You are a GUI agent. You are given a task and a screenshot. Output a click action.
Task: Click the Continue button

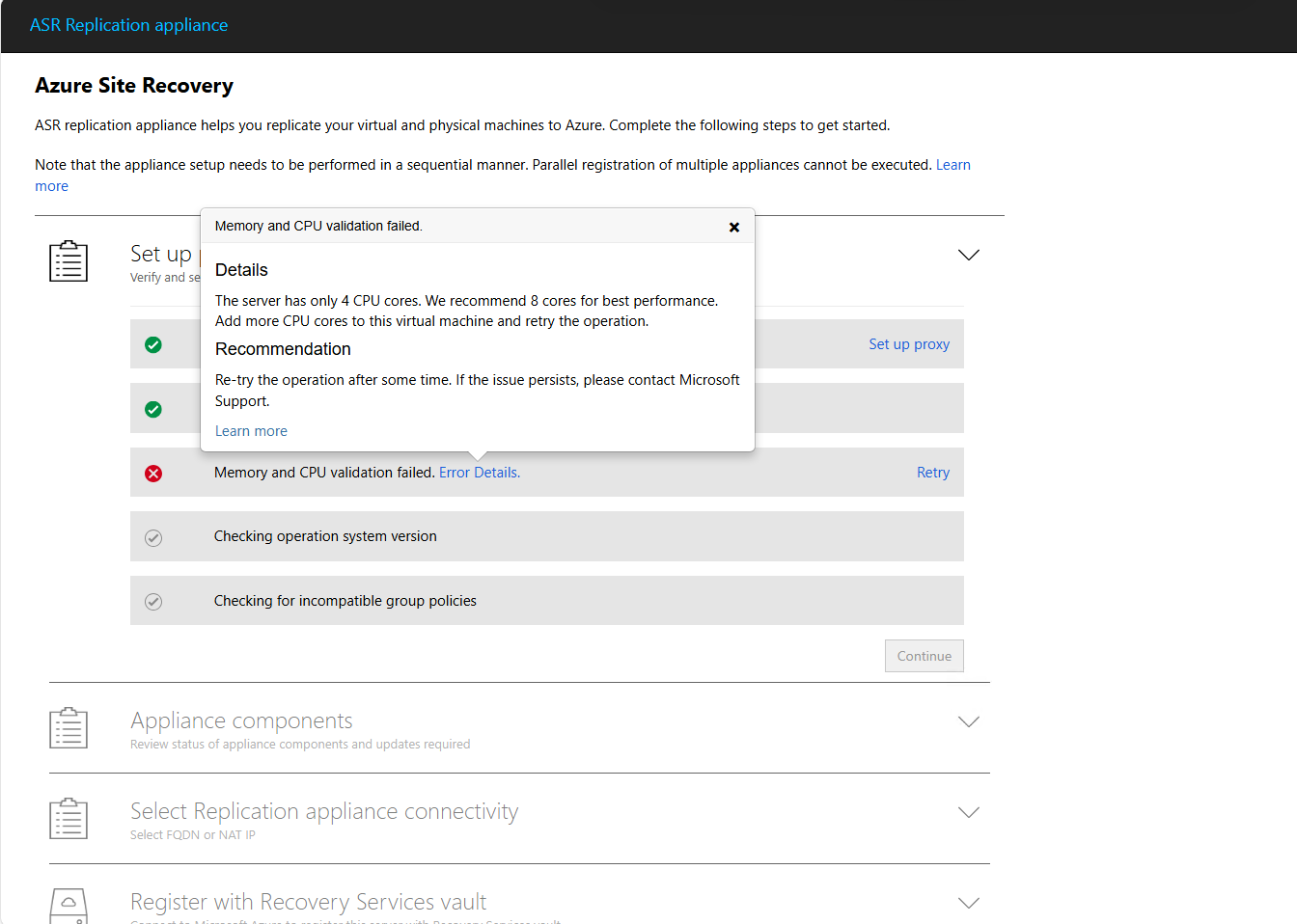click(924, 656)
